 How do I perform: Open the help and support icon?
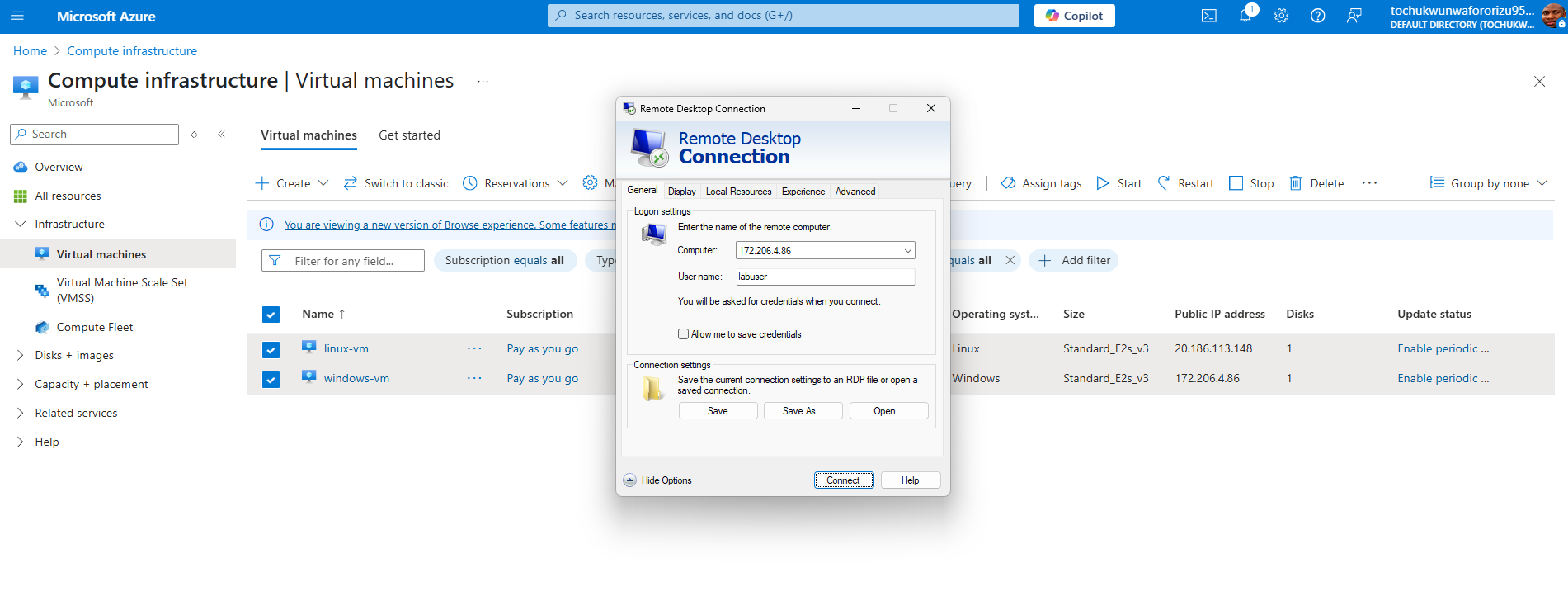[1317, 16]
